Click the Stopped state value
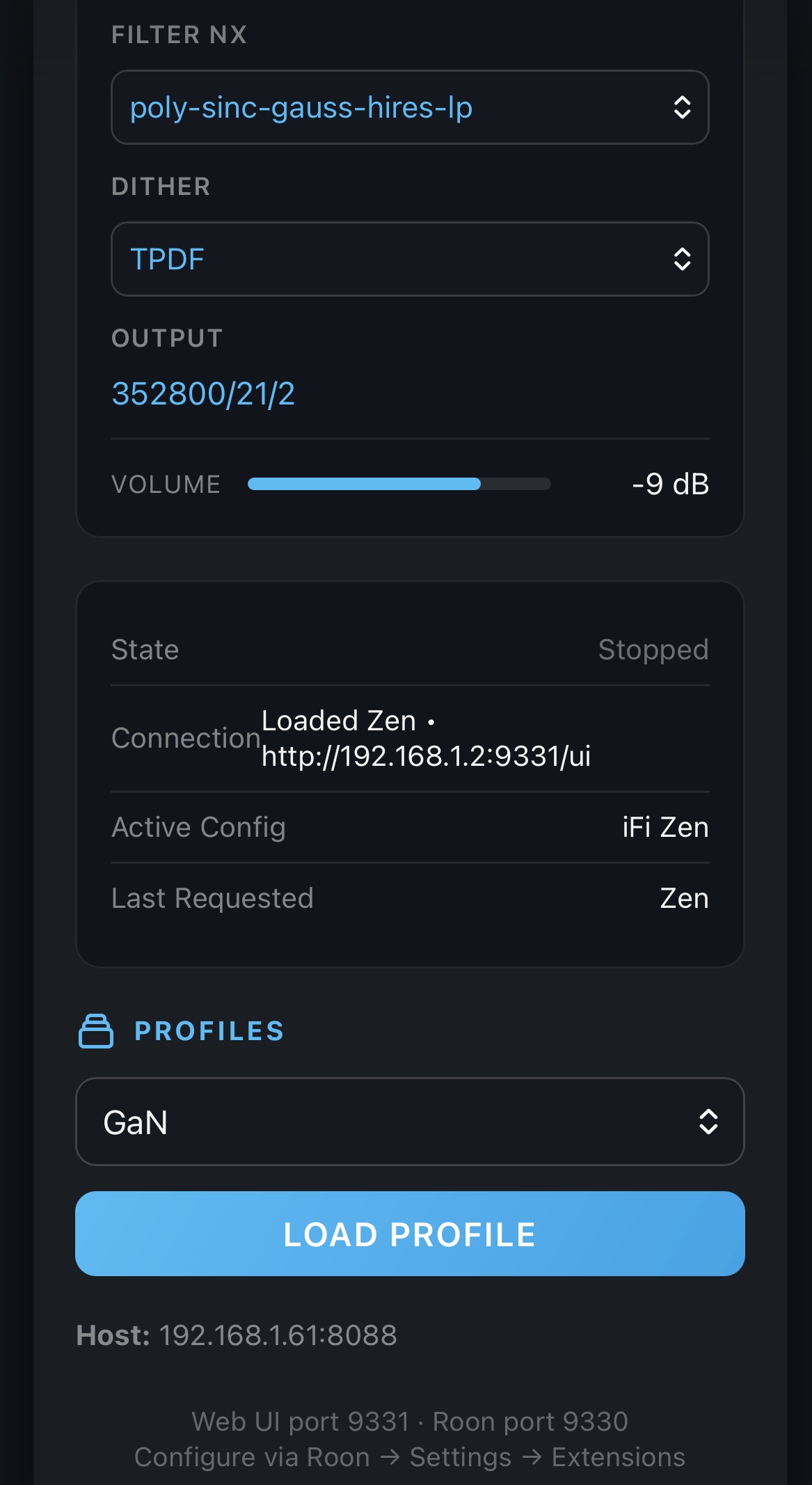Screen dimensions: 812x1485 (653, 650)
